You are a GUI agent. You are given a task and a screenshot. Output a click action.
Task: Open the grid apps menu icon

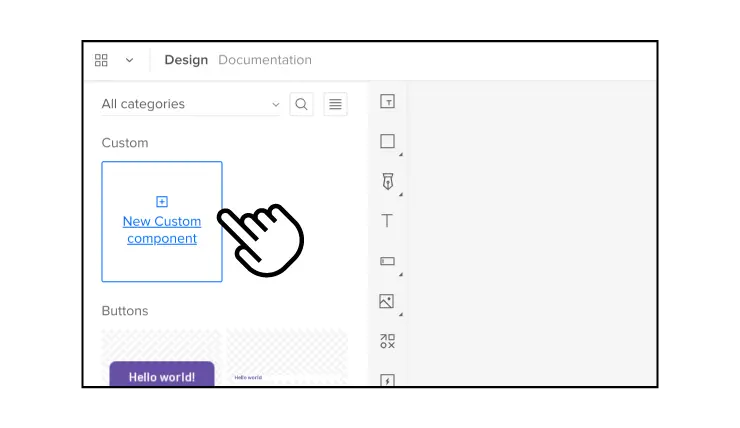pos(101,60)
